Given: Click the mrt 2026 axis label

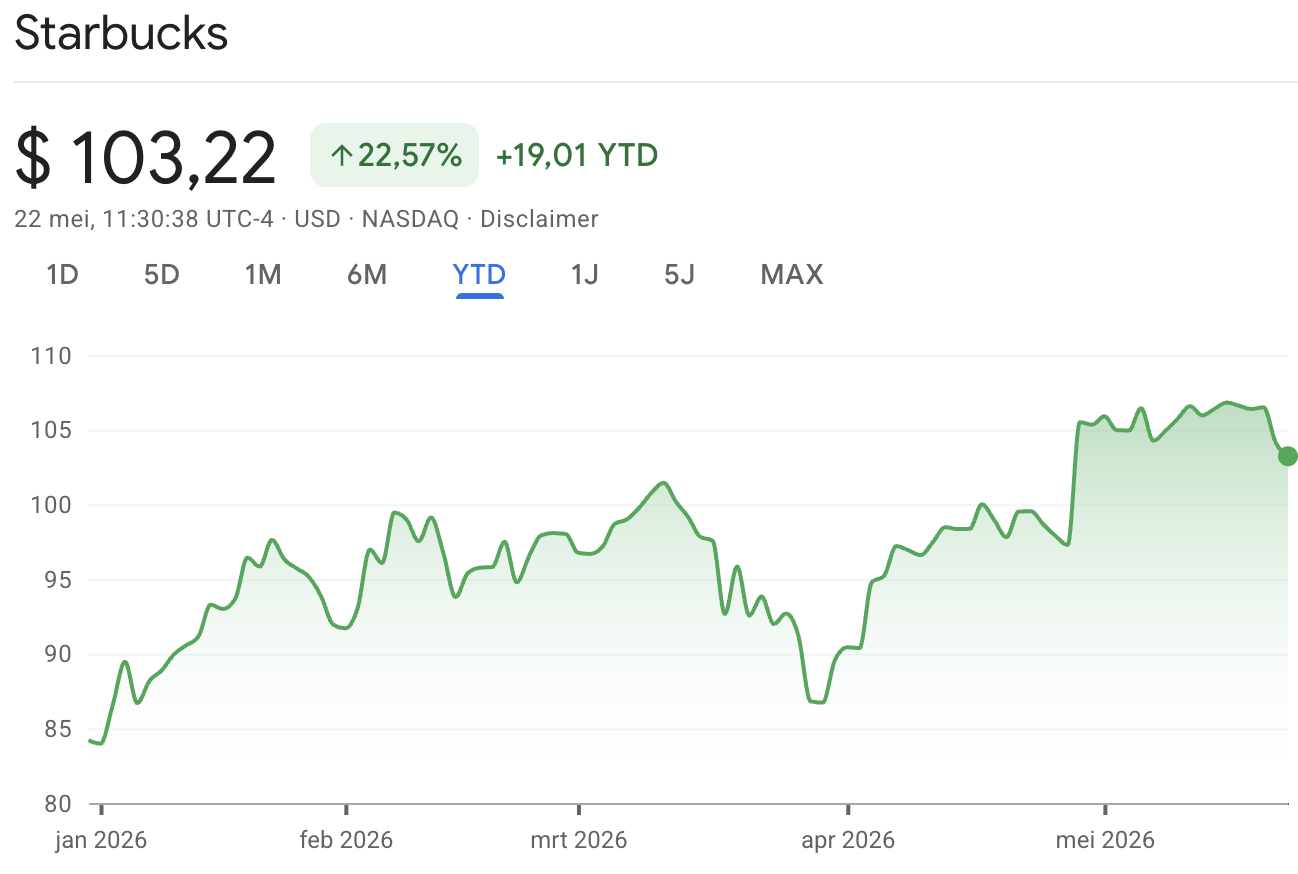Looking at the screenshot, I should coord(578,839).
